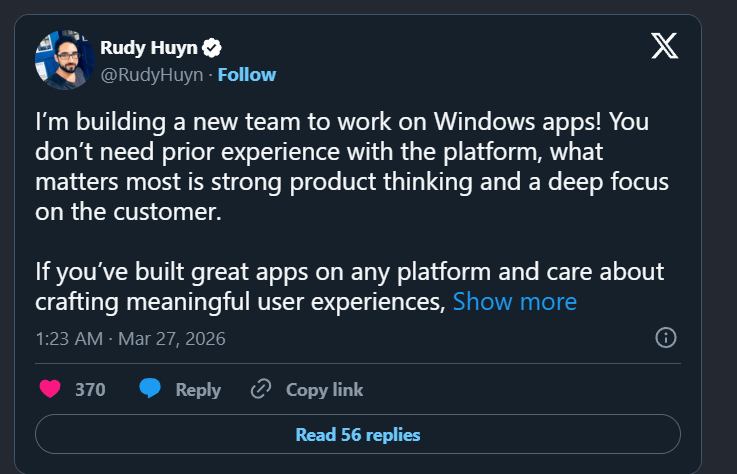Click the Copy link text label
This screenshot has width=737, height=474.
(324, 389)
